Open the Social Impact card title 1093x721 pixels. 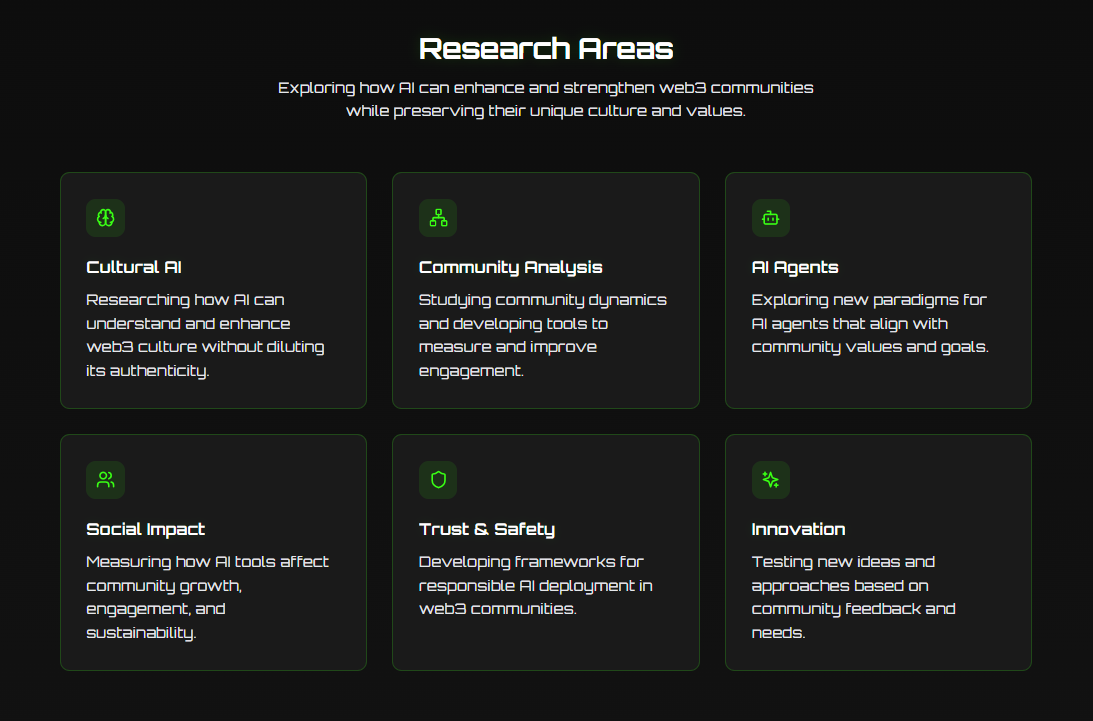pyautogui.click(x=146, y=530)
